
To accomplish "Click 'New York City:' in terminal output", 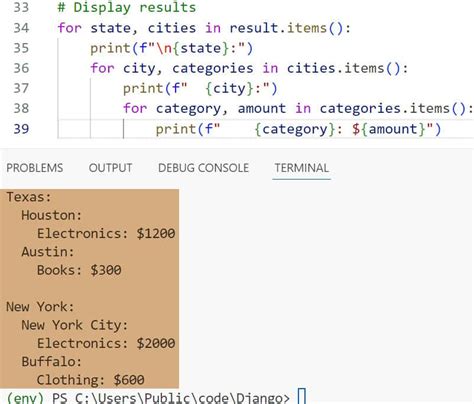I will click(75, 325).
